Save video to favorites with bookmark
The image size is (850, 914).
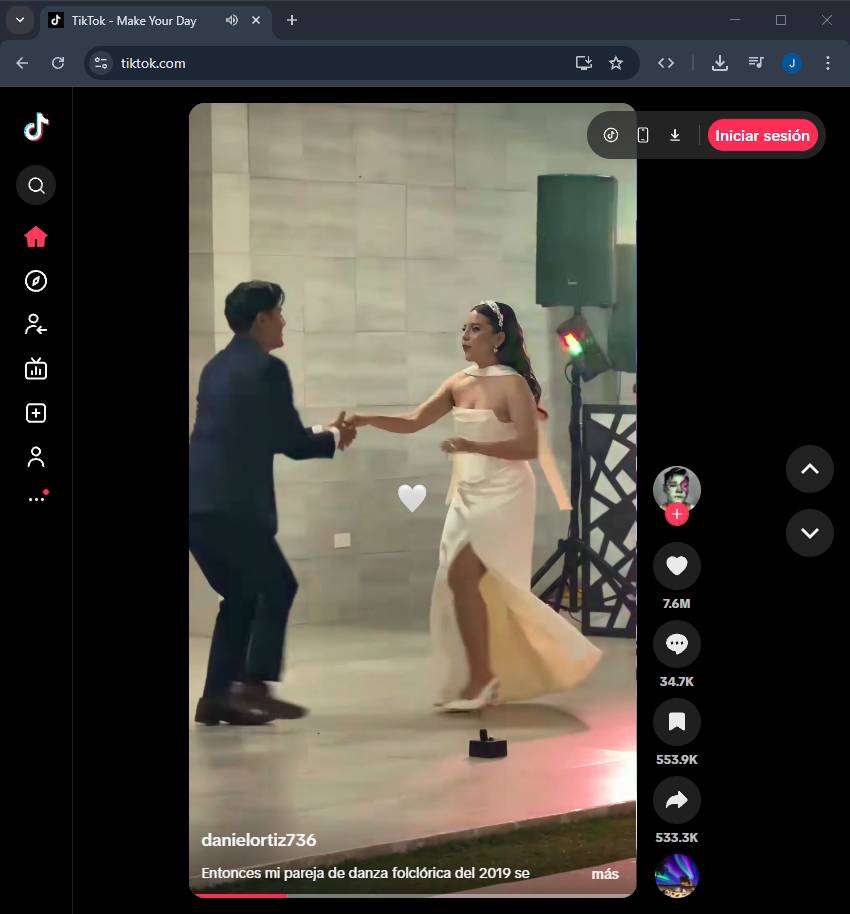pyautogui.click(x=676, y=722)
